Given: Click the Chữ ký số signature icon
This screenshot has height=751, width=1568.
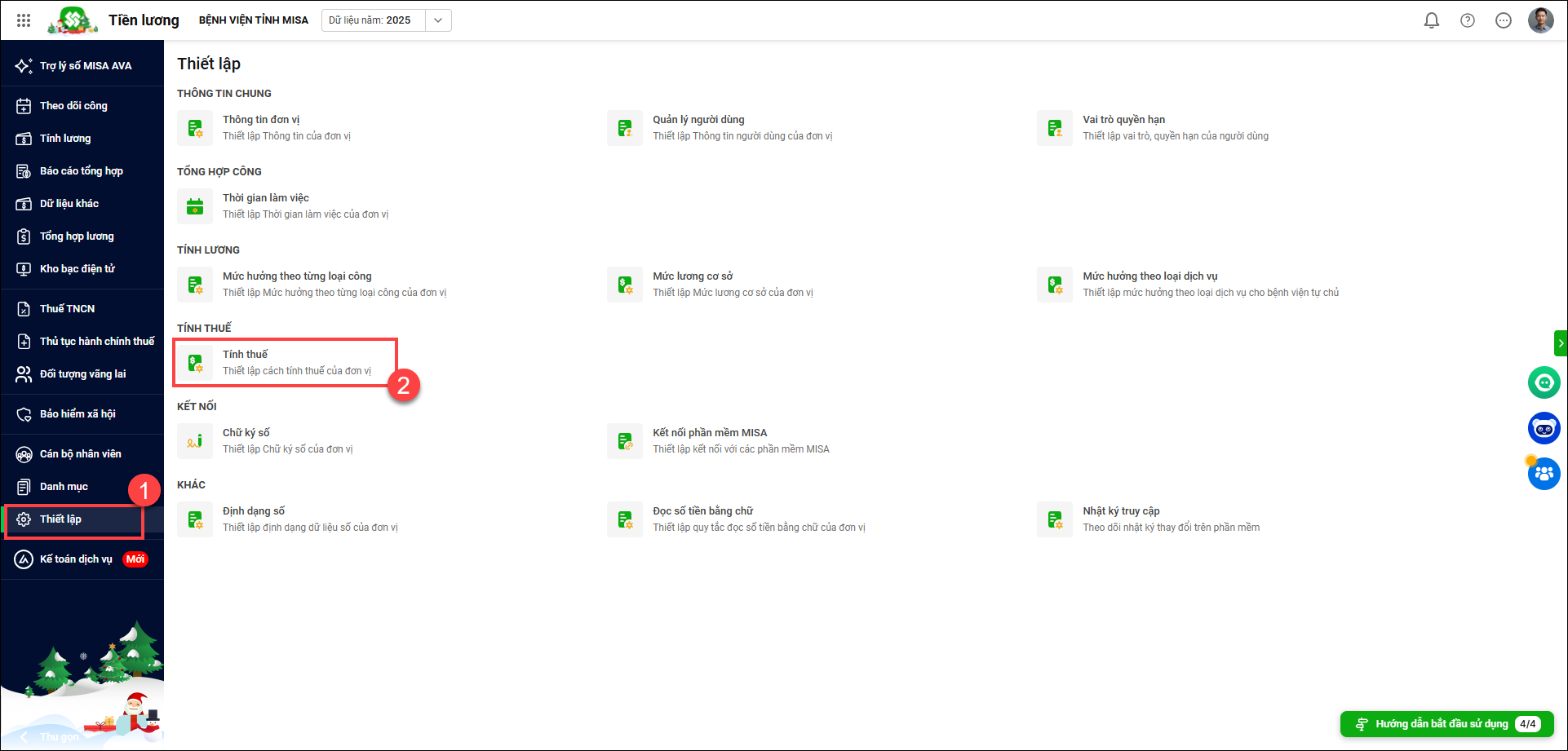Looking at the screenshot, I should coord(195,441).
